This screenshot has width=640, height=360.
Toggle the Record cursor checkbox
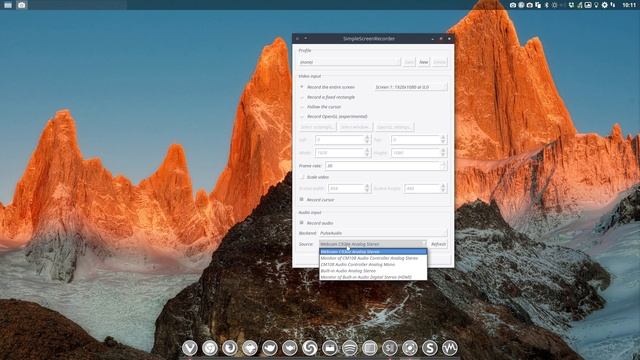tap(317, 200)
